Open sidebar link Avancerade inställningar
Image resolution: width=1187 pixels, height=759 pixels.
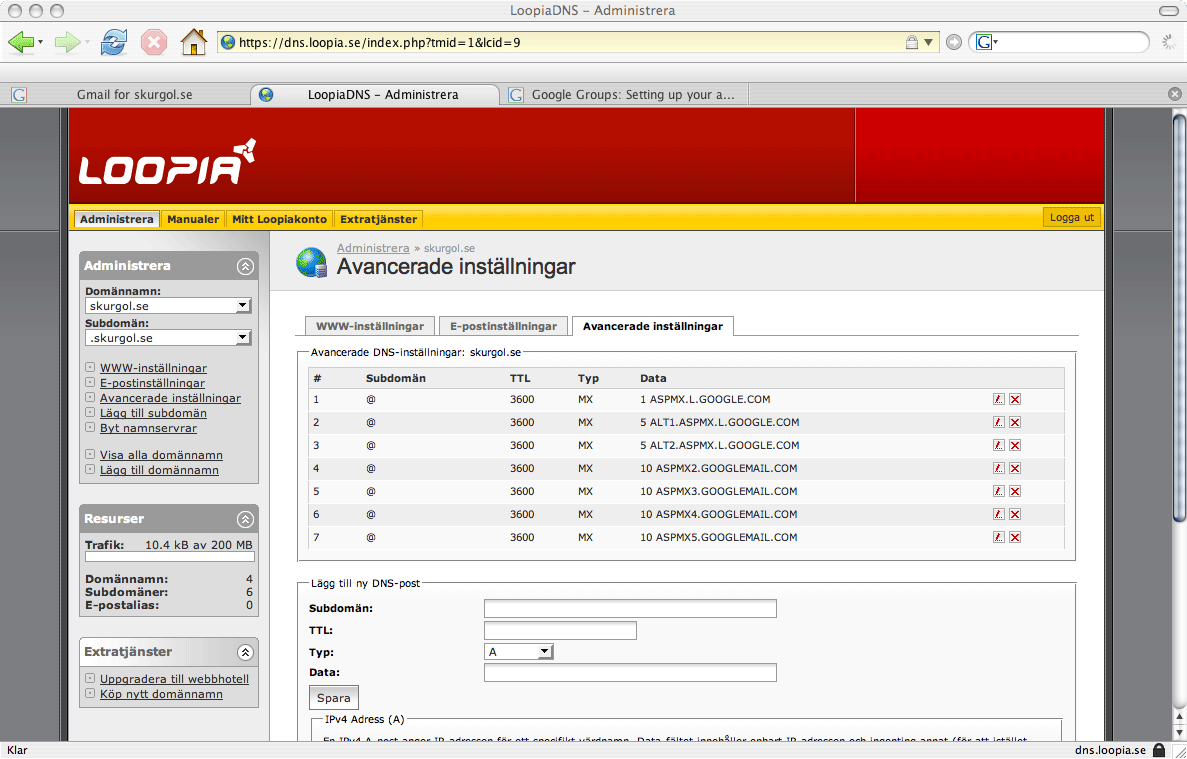(170, 398)
